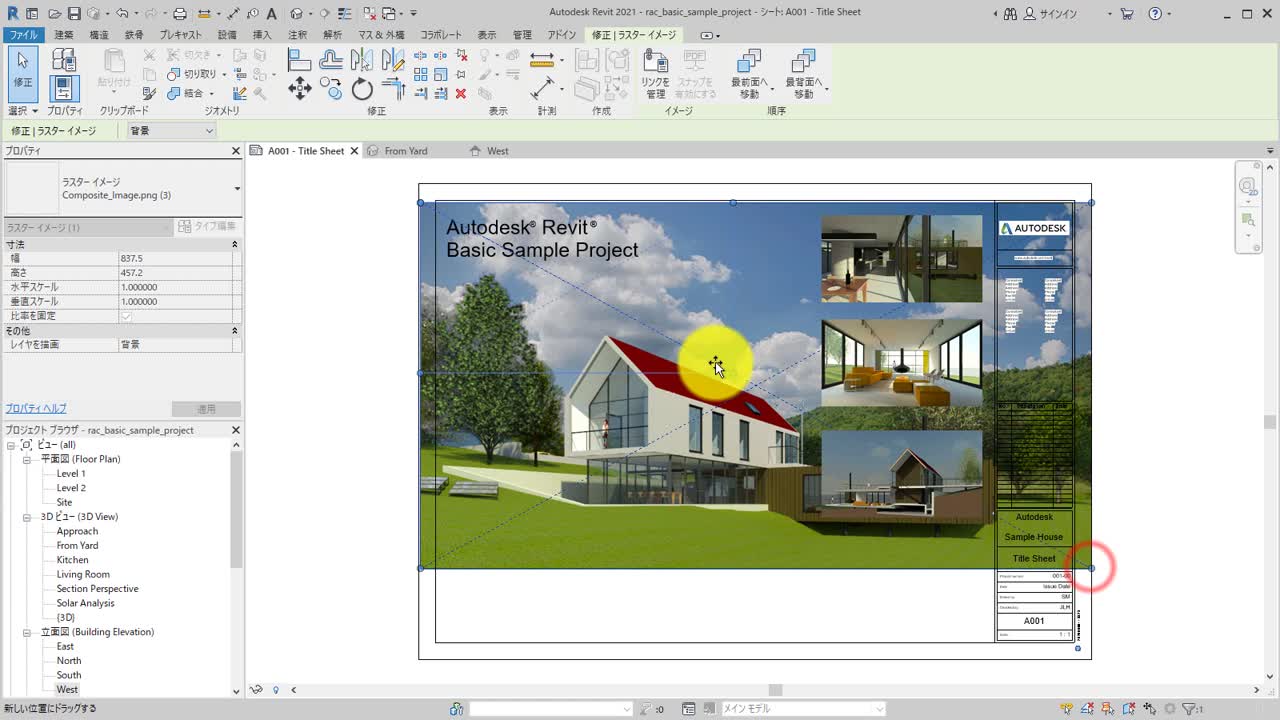Close the プロジェクト ブラウザ panel
This screenshot has height=720, width=1280.
236,430
